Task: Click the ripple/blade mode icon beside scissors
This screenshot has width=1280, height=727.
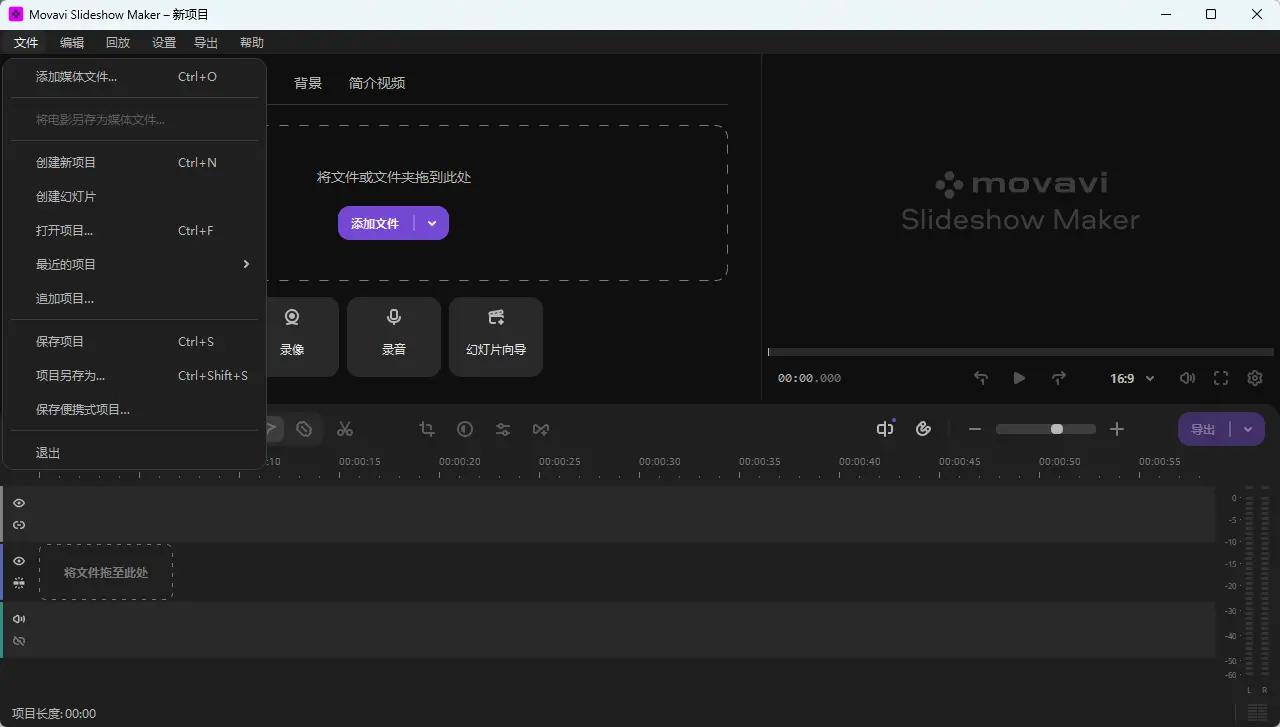Action: tap(304, 429)
